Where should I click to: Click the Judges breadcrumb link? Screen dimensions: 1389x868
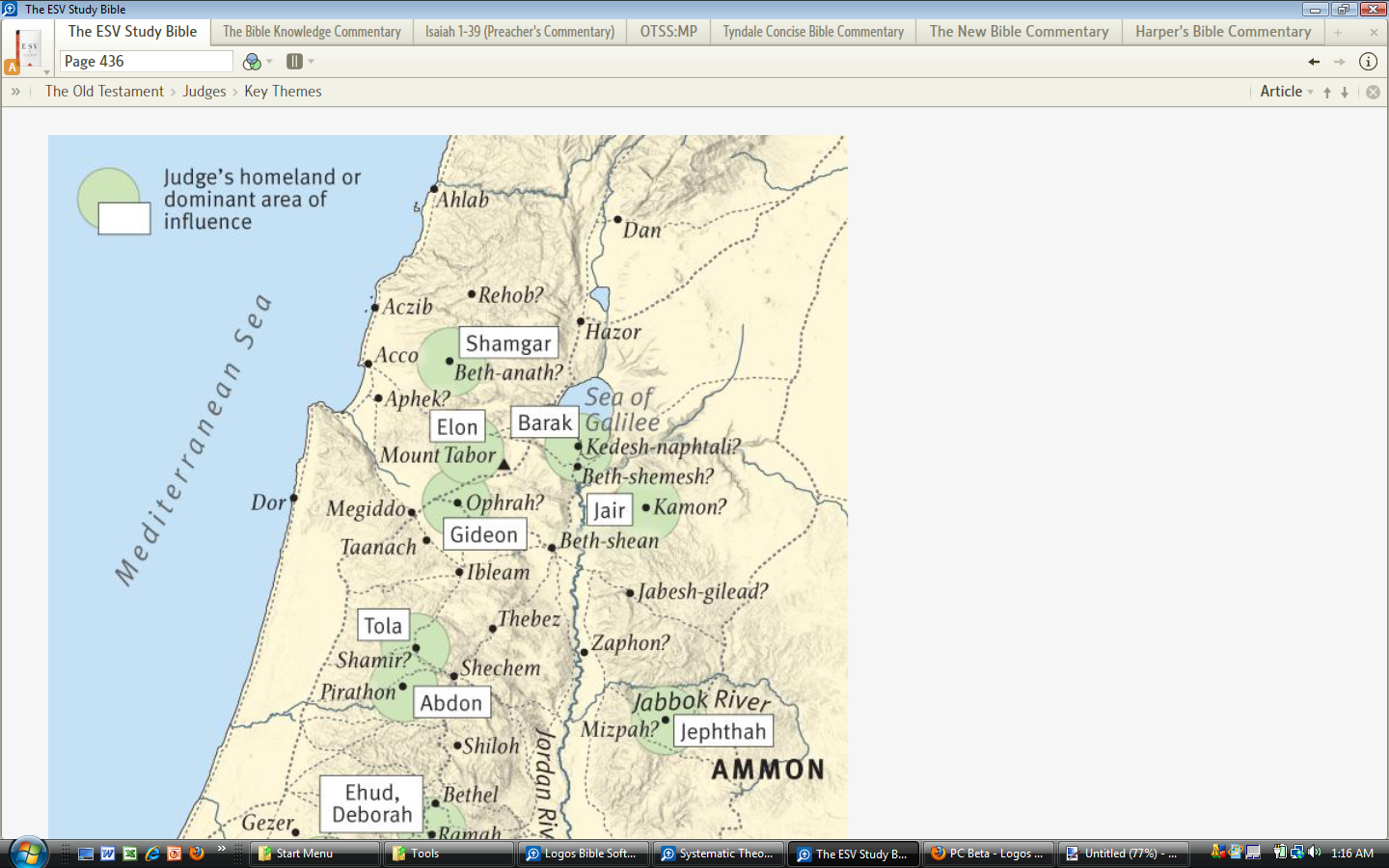[x=204, y=92]
